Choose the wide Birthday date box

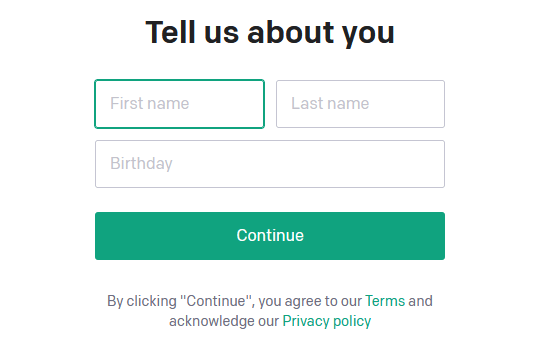(x=270, y=164)
